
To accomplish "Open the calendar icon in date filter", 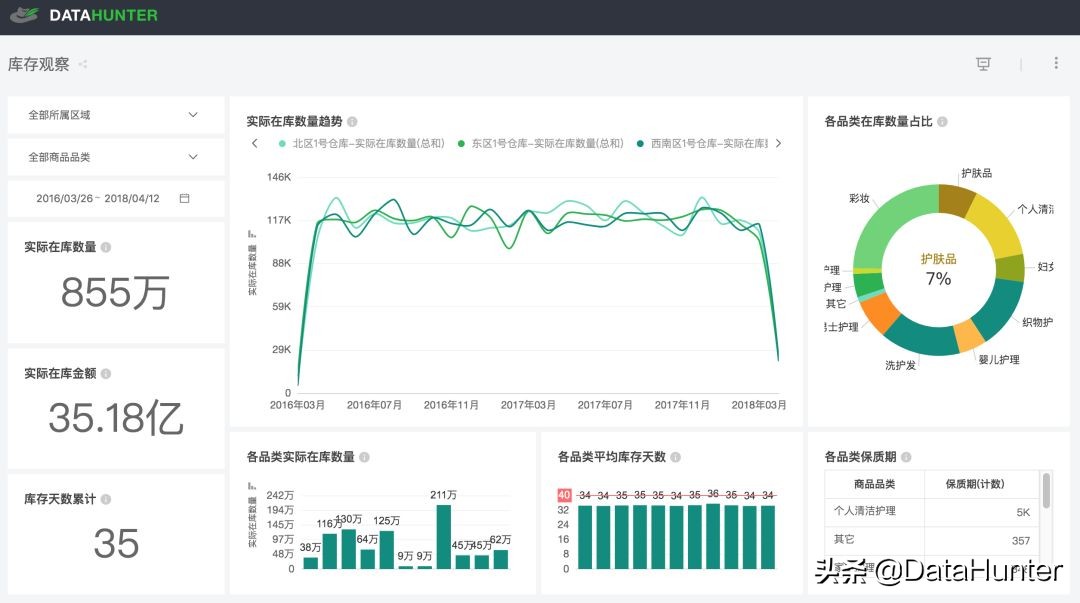I will [x=185, y=198].
